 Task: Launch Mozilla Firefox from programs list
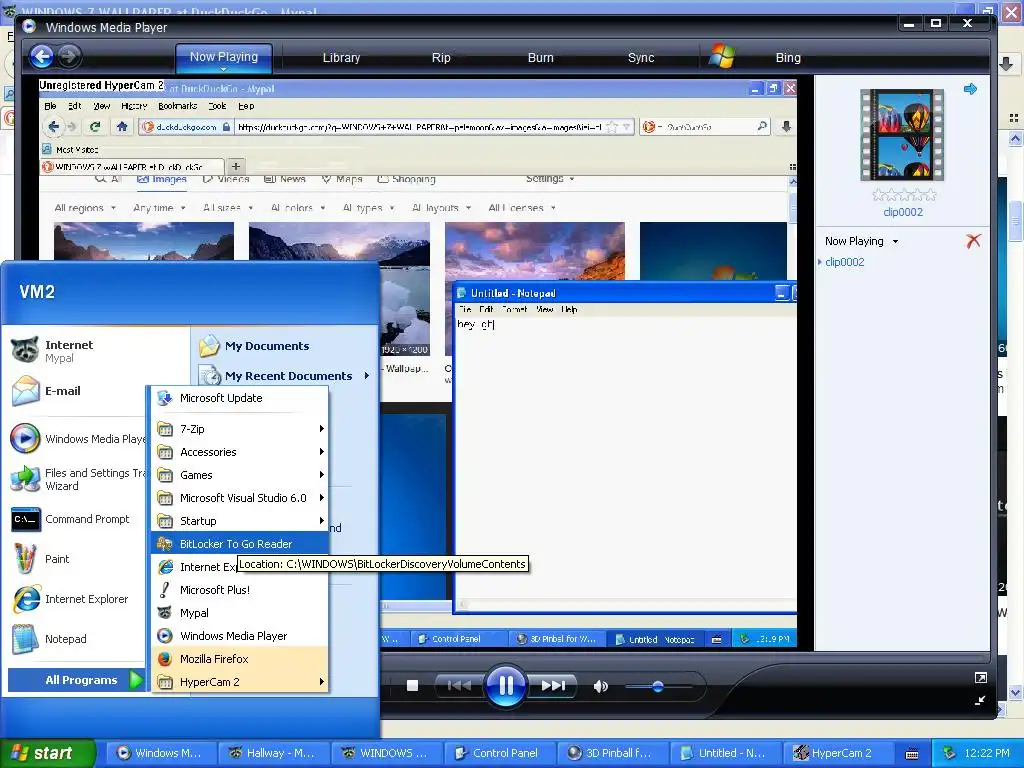tap(240, 658)
